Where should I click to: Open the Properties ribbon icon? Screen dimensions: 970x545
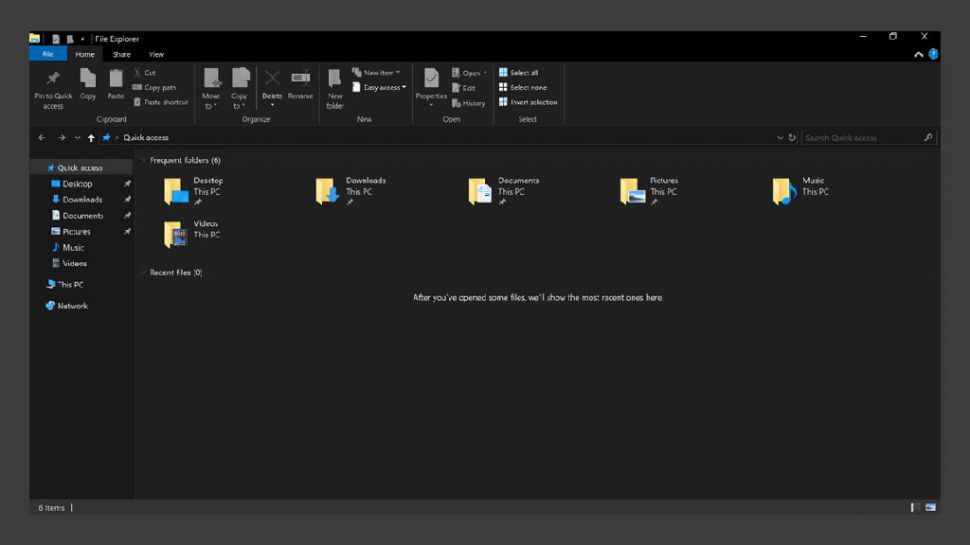coord(431,80)
